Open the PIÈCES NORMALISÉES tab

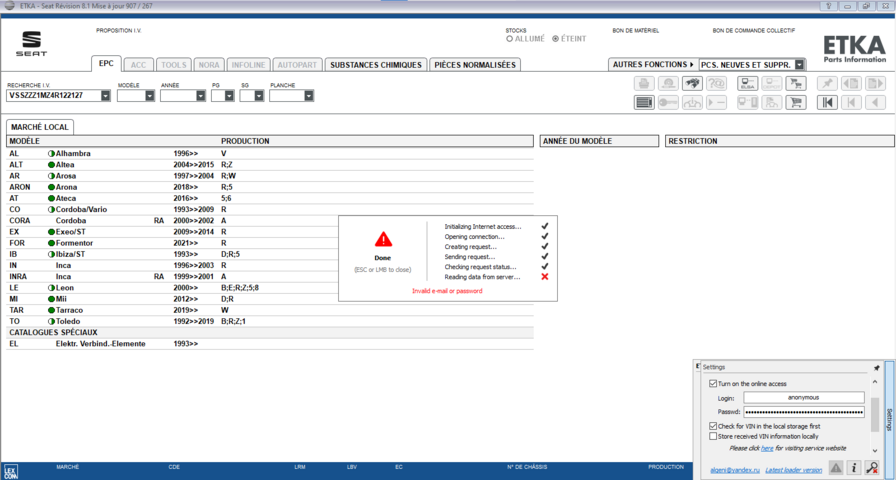(x=475, y=65)
